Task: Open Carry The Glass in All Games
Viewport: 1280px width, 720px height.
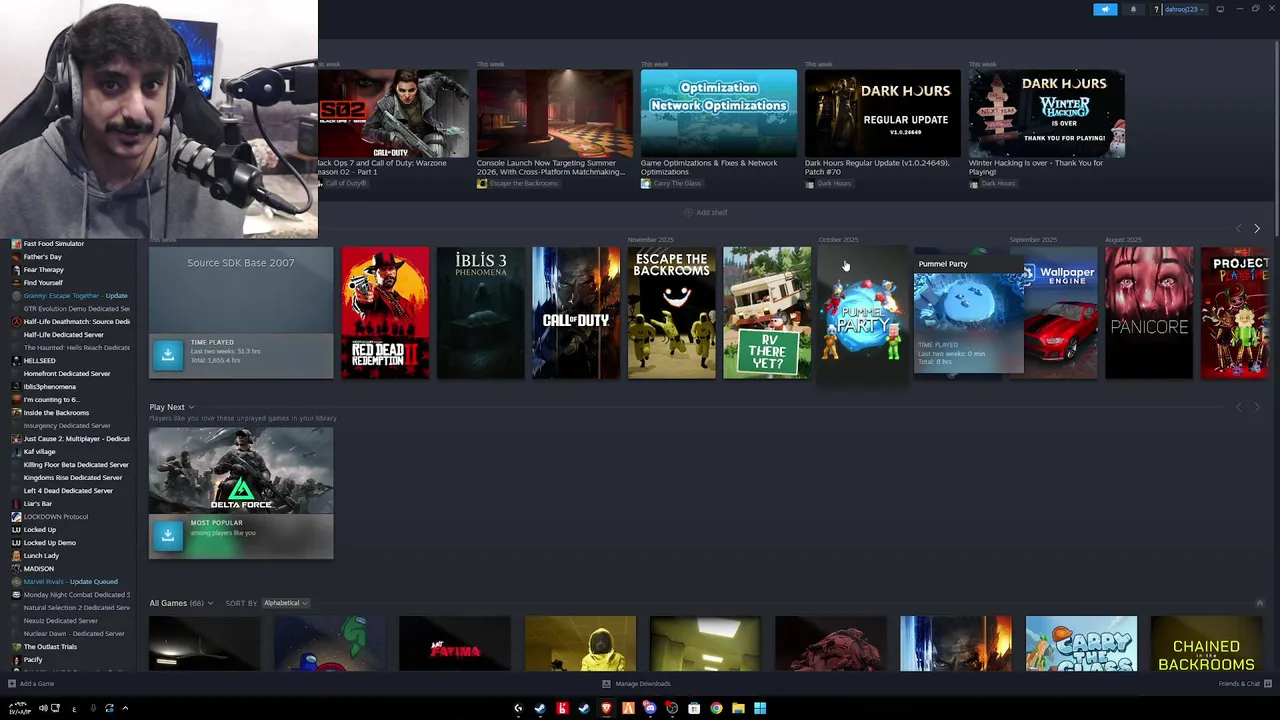Action: (1081, 643)
